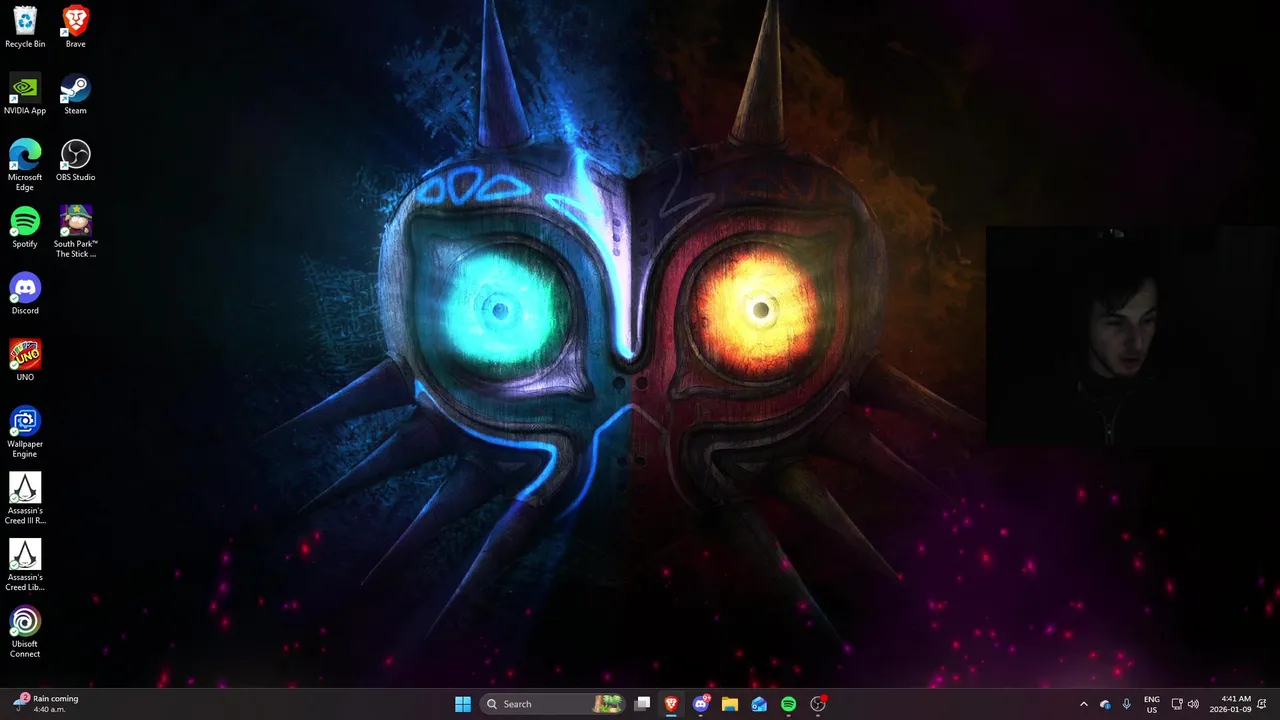Open File Explorer from the taskbar
The width and height of the screenshot is (1280, 720).
click(730, 704)
